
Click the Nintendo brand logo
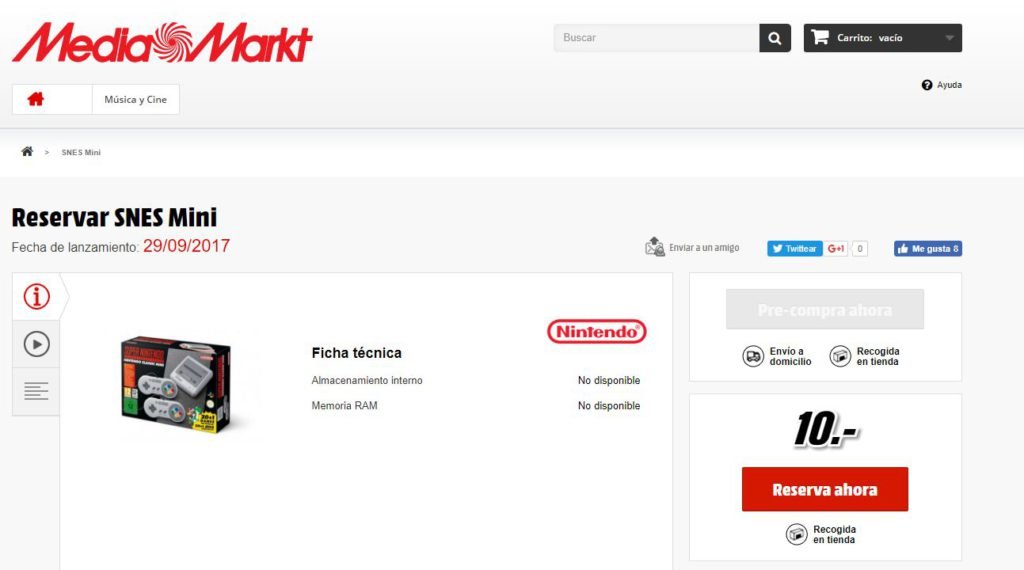pos(597,332)
